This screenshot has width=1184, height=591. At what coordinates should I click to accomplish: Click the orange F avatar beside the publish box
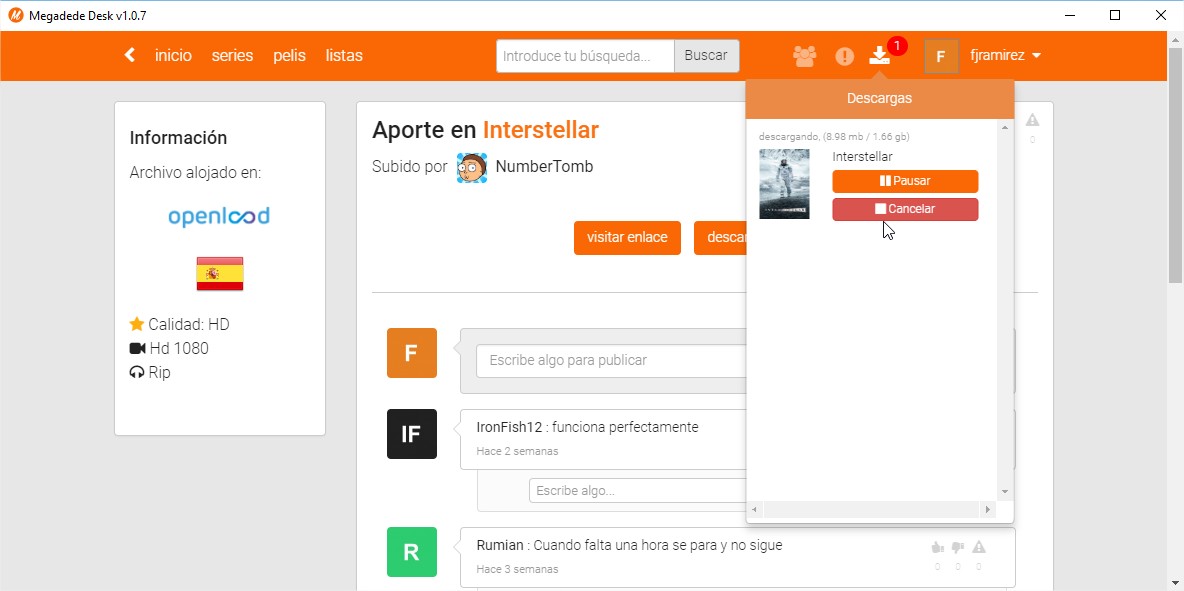(412, 352)
